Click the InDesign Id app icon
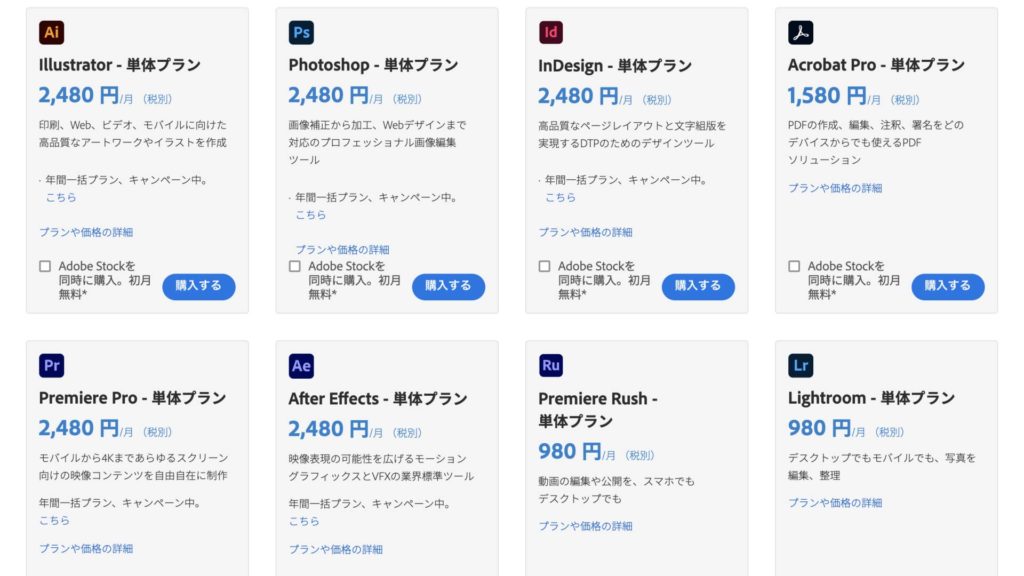 click(x=551, y=32)
